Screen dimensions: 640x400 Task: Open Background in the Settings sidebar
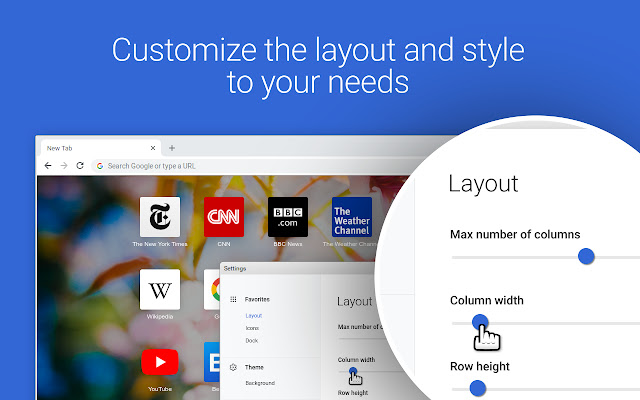(x=260, y=383)
